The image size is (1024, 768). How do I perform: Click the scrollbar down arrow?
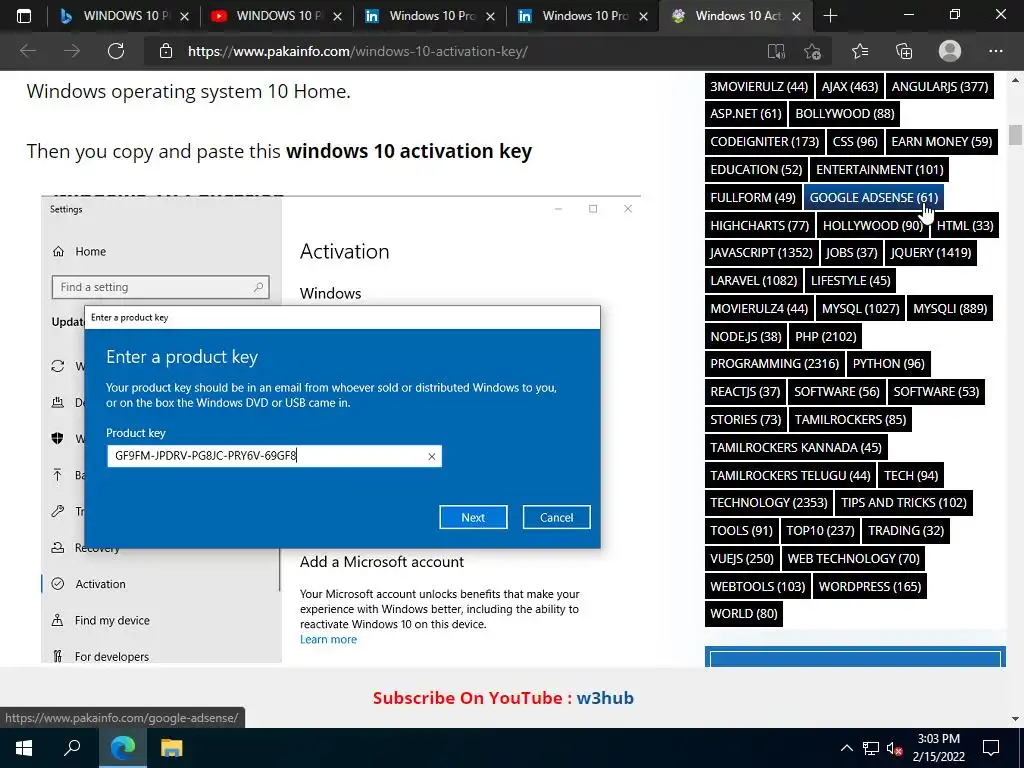[x=1015, y=718]
